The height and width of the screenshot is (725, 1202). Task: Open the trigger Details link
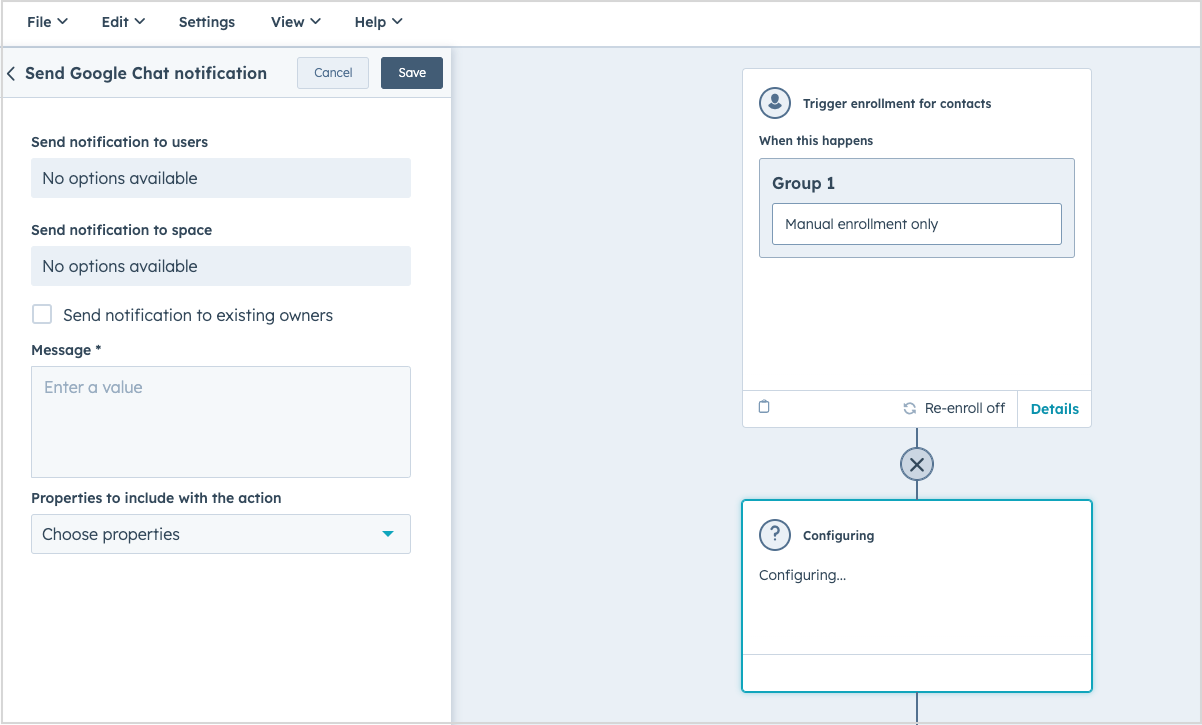tap(1055, 408)
